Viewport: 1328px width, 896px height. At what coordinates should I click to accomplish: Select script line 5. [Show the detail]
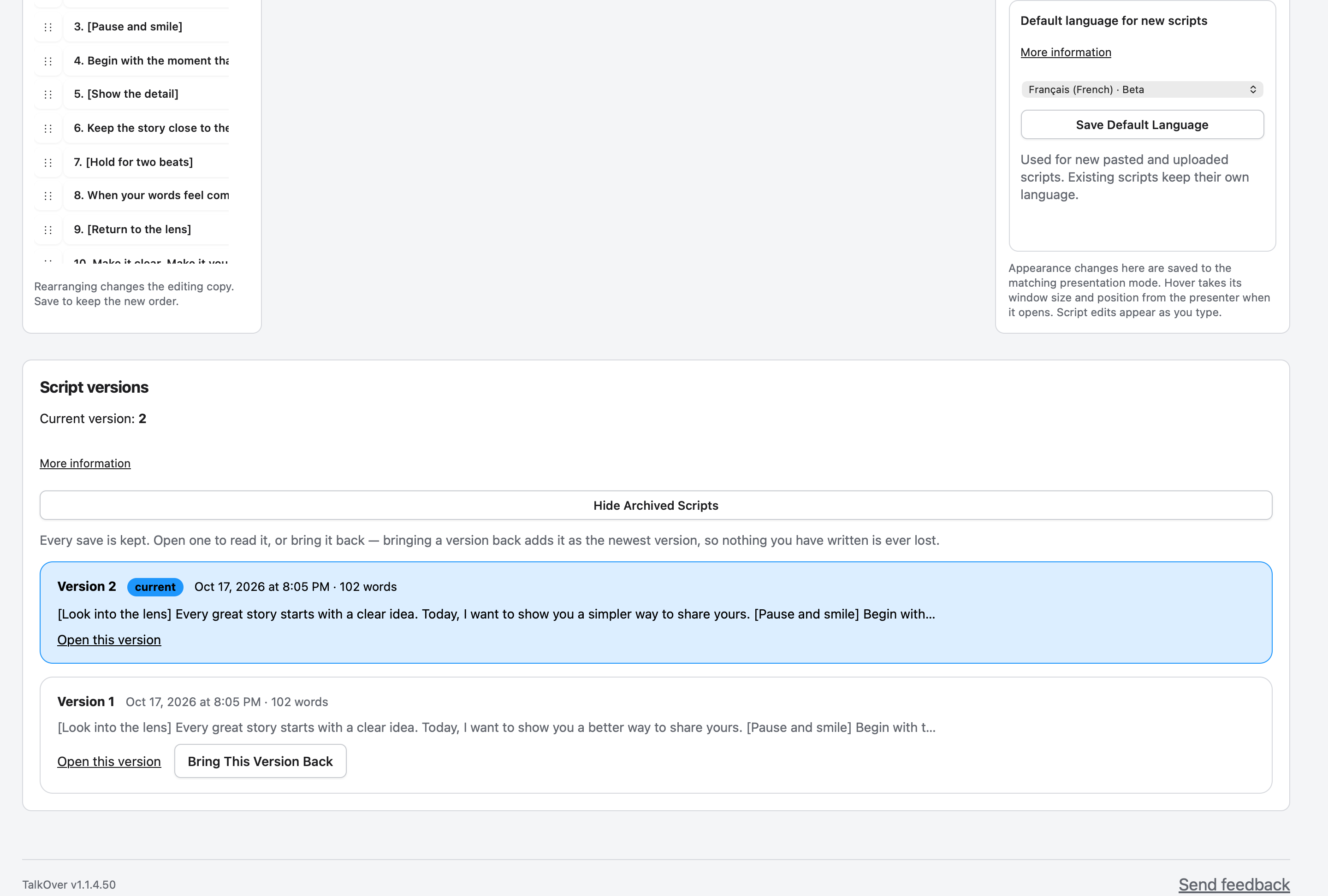(146, 94)
